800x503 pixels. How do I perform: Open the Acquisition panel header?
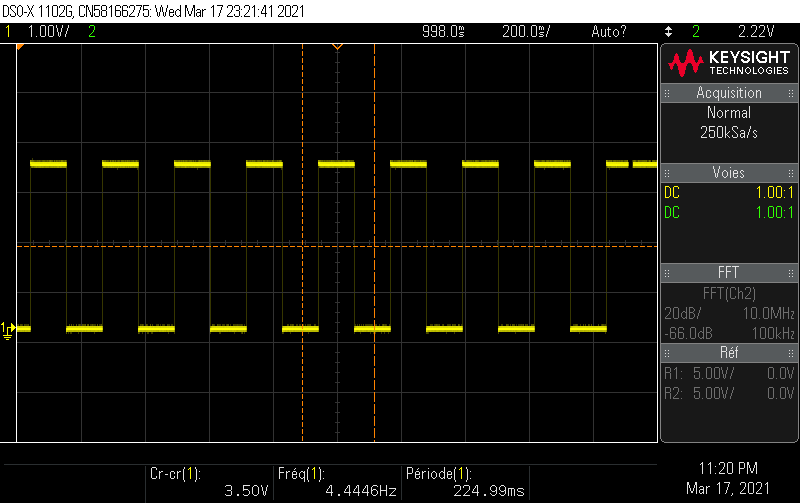[x=729, y=93]
